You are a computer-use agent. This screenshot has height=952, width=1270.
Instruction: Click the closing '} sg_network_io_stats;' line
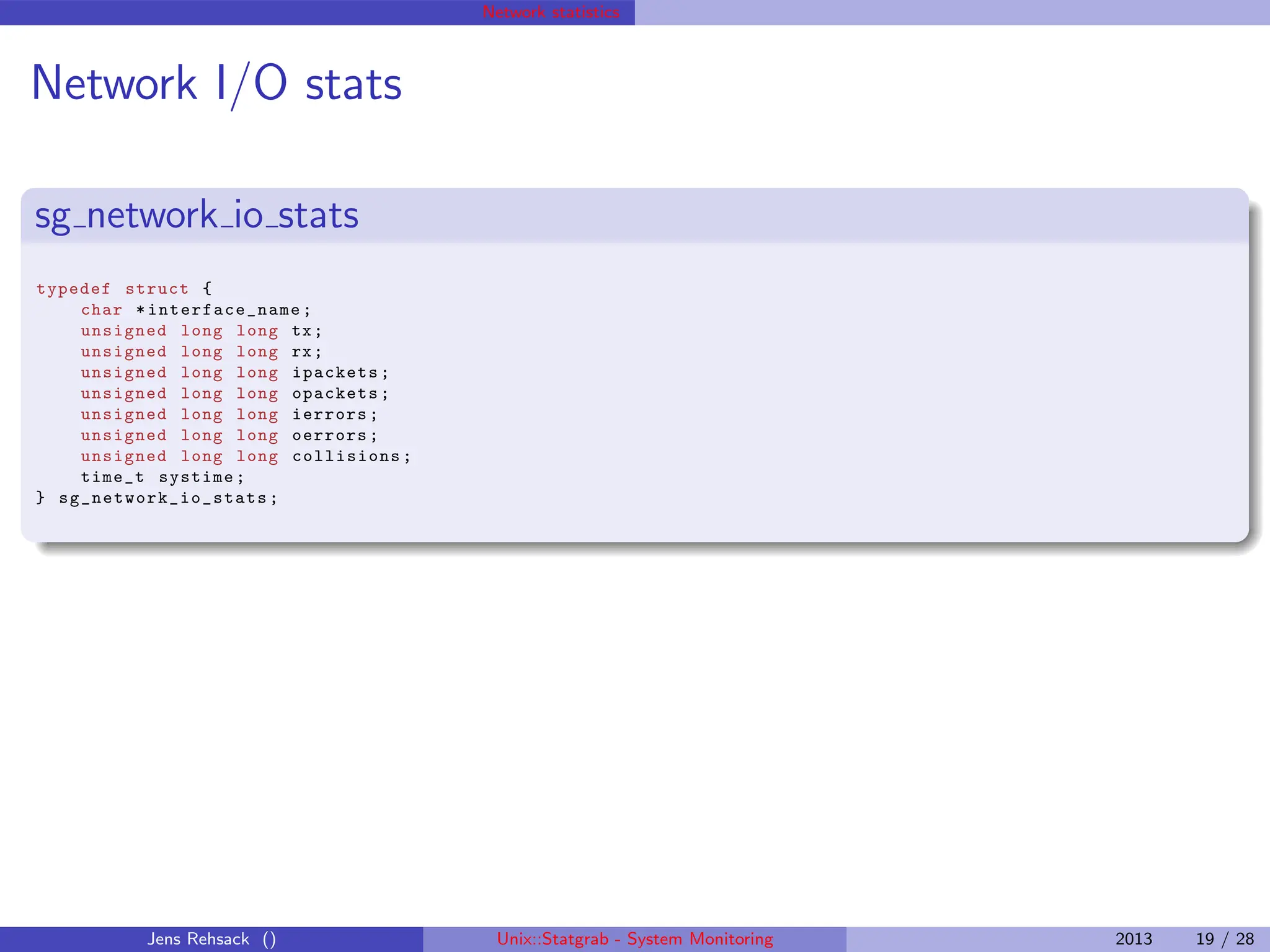(x=156, y=498)
